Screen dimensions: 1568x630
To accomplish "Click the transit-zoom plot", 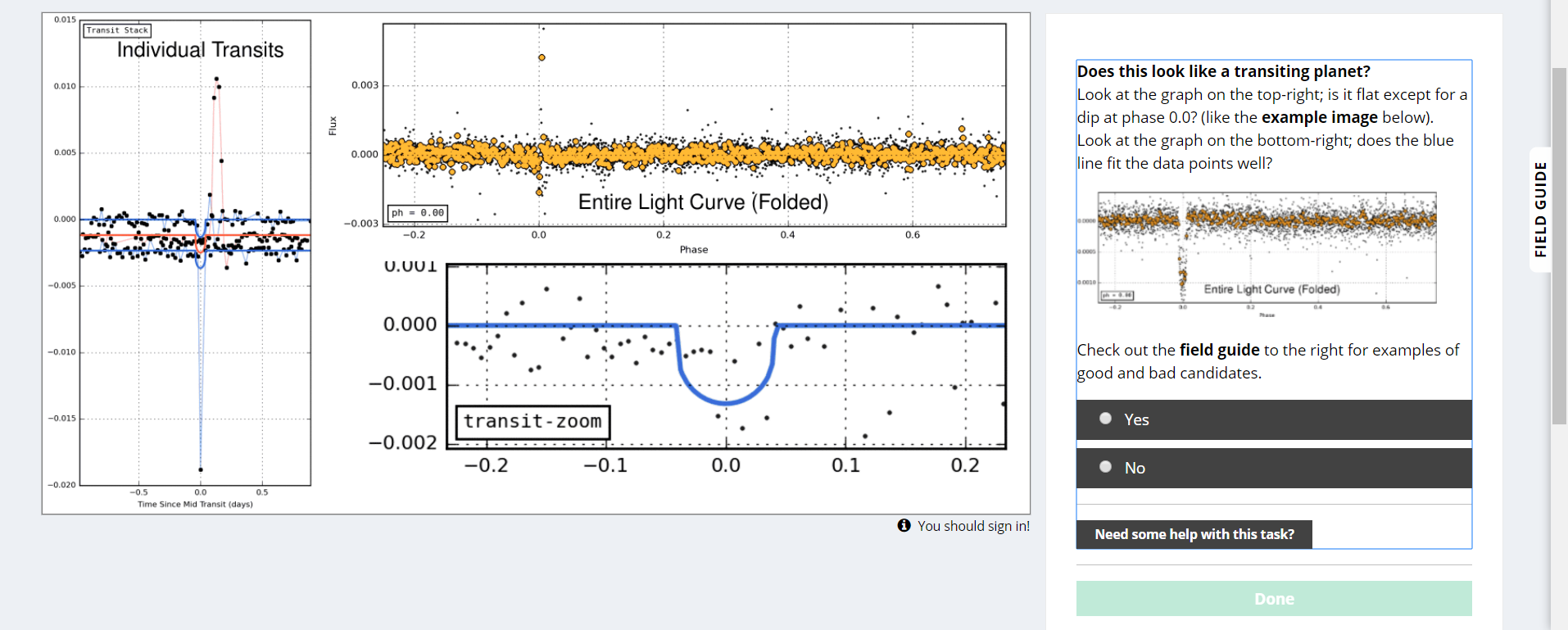I will (x=726, y=356).
